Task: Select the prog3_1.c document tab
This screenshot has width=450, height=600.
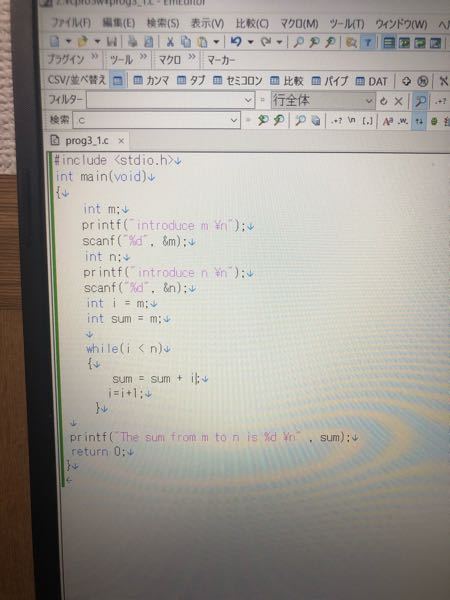Action: point(87,141)
